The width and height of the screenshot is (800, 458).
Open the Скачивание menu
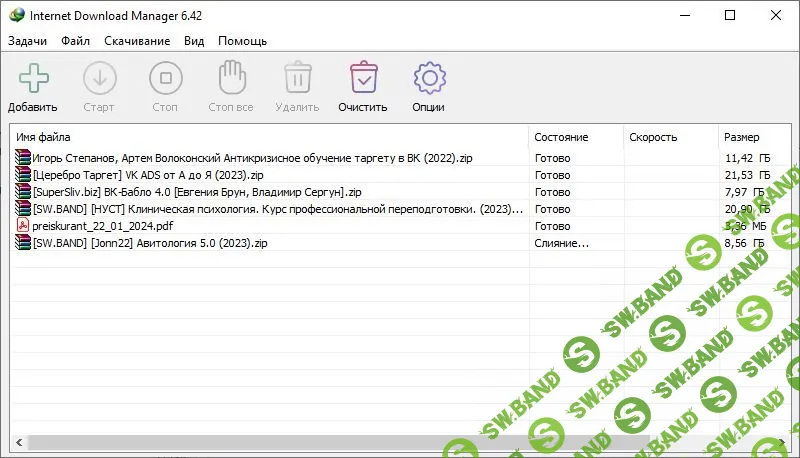click(x=135, y=41)
